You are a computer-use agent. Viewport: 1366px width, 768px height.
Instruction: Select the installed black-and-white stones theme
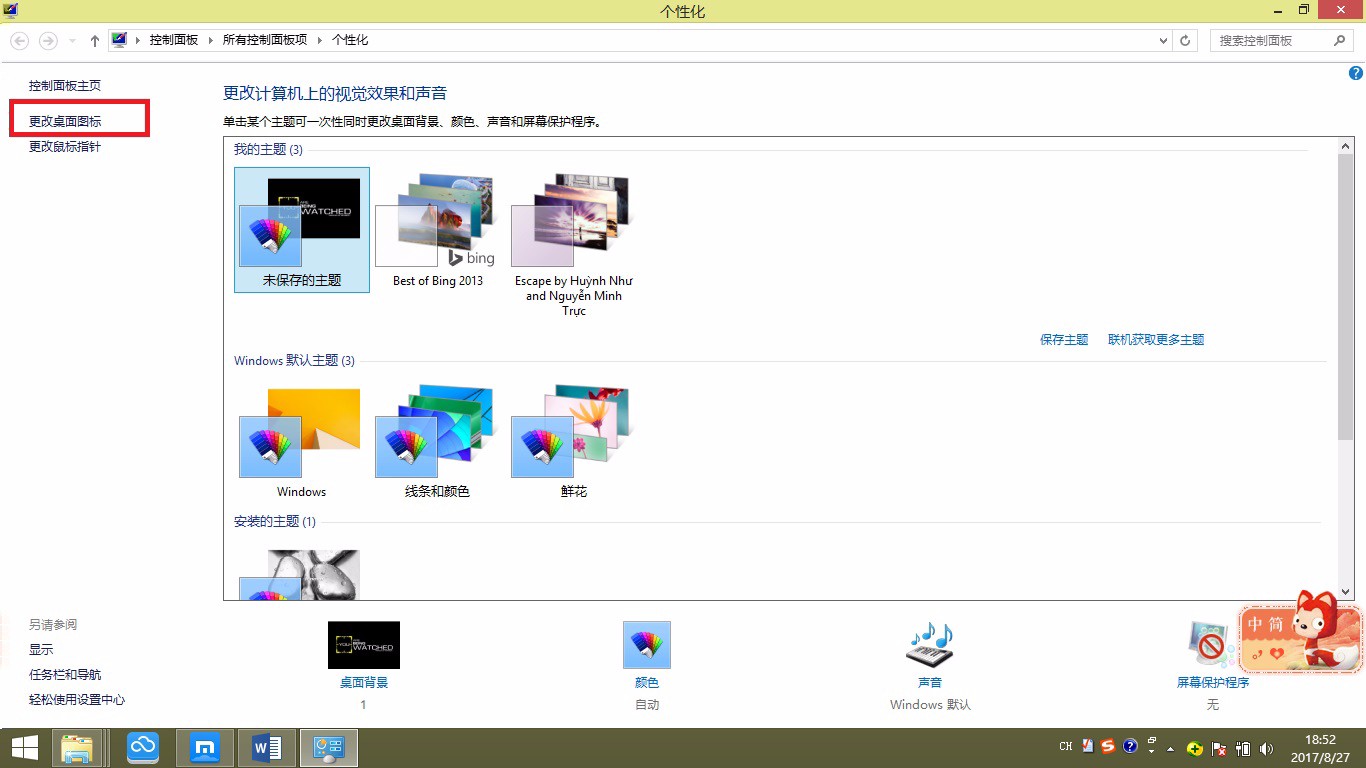(x=302, y=574)
